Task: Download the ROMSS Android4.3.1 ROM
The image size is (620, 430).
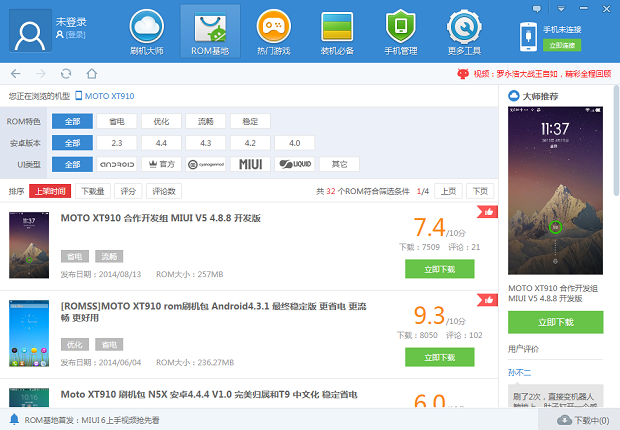Action: (440, 357)
